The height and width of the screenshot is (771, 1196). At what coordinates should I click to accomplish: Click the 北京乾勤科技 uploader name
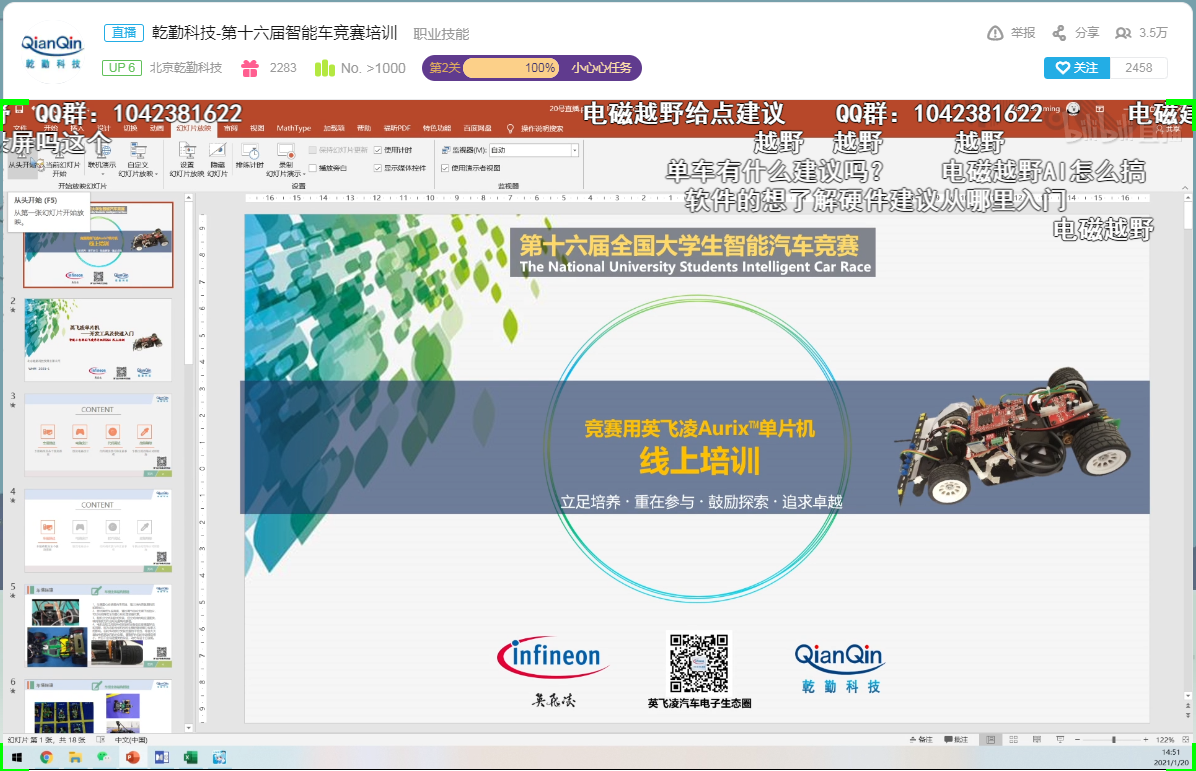[x=185, y=68]
